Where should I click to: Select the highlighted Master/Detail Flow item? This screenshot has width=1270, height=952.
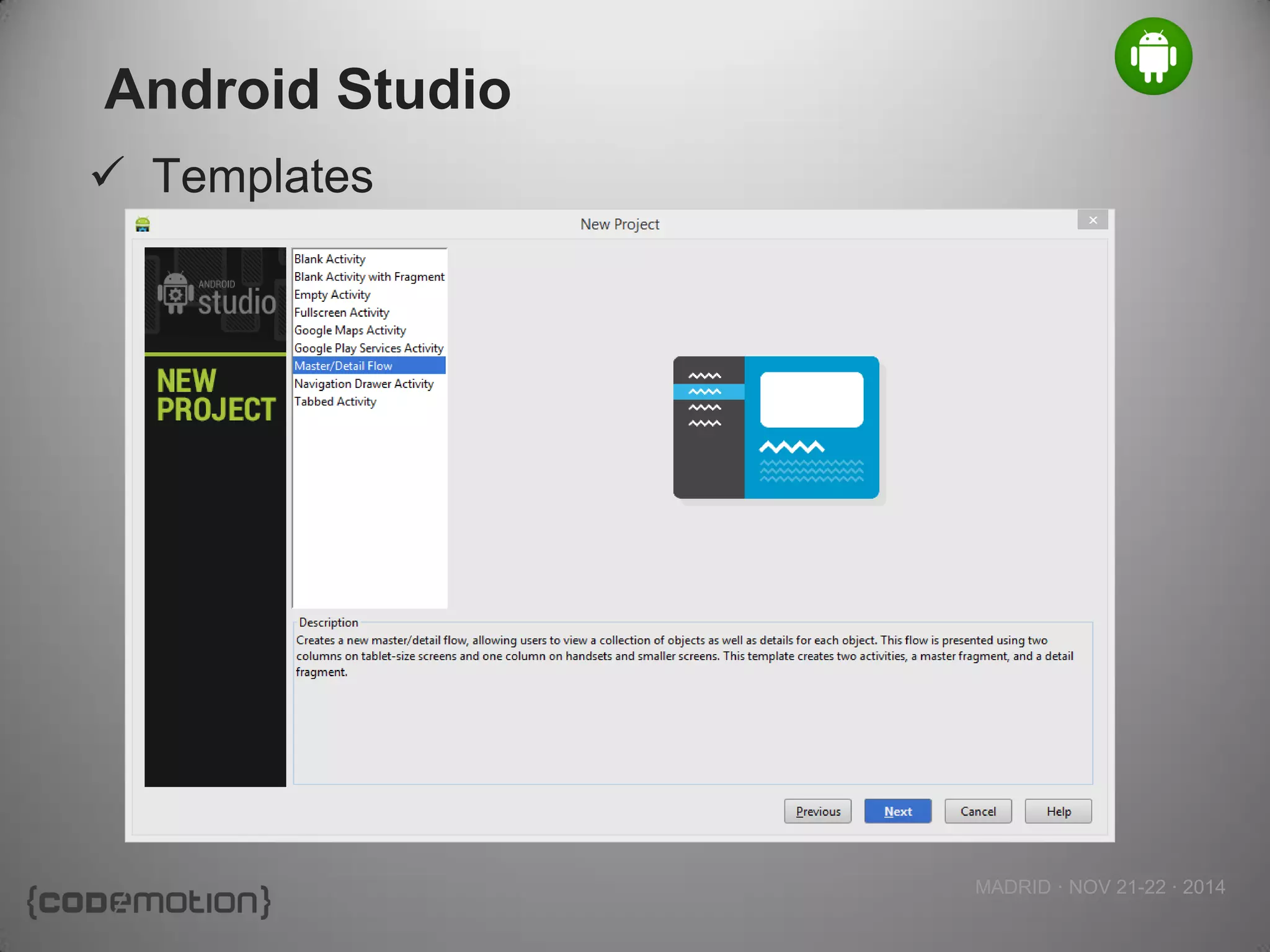click(369, 366)
